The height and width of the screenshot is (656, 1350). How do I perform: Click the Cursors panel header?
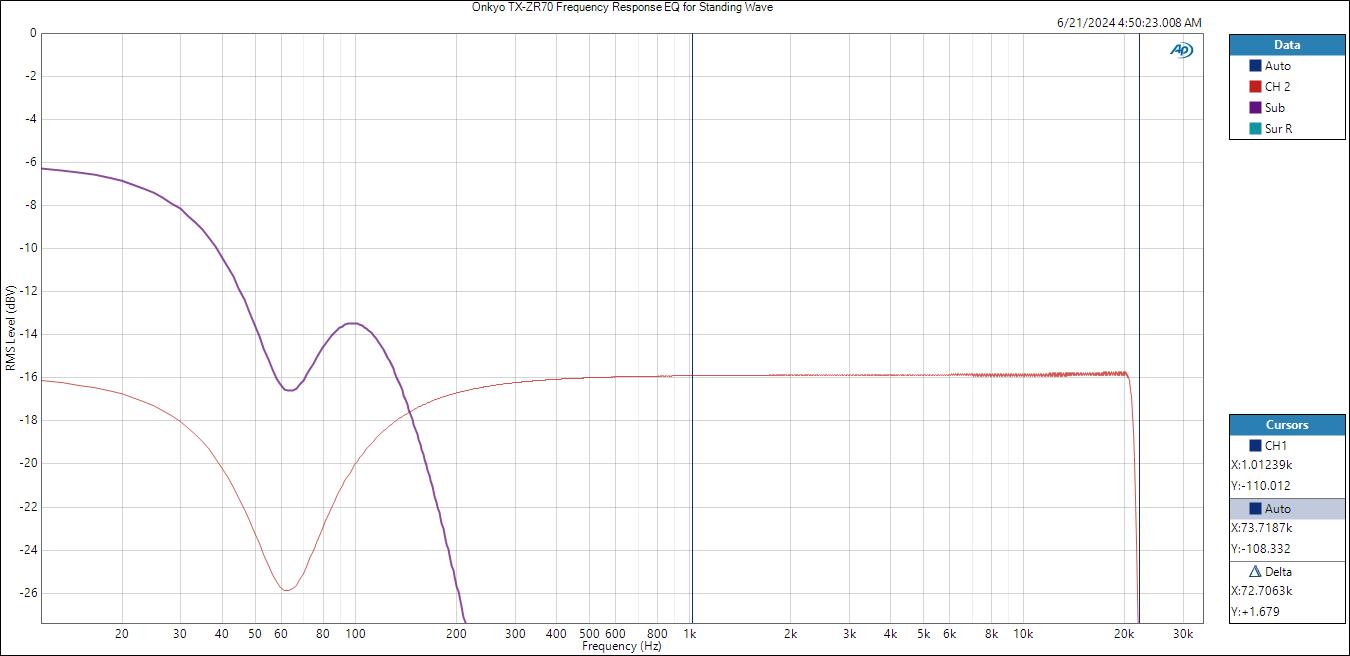point(1287,425)
